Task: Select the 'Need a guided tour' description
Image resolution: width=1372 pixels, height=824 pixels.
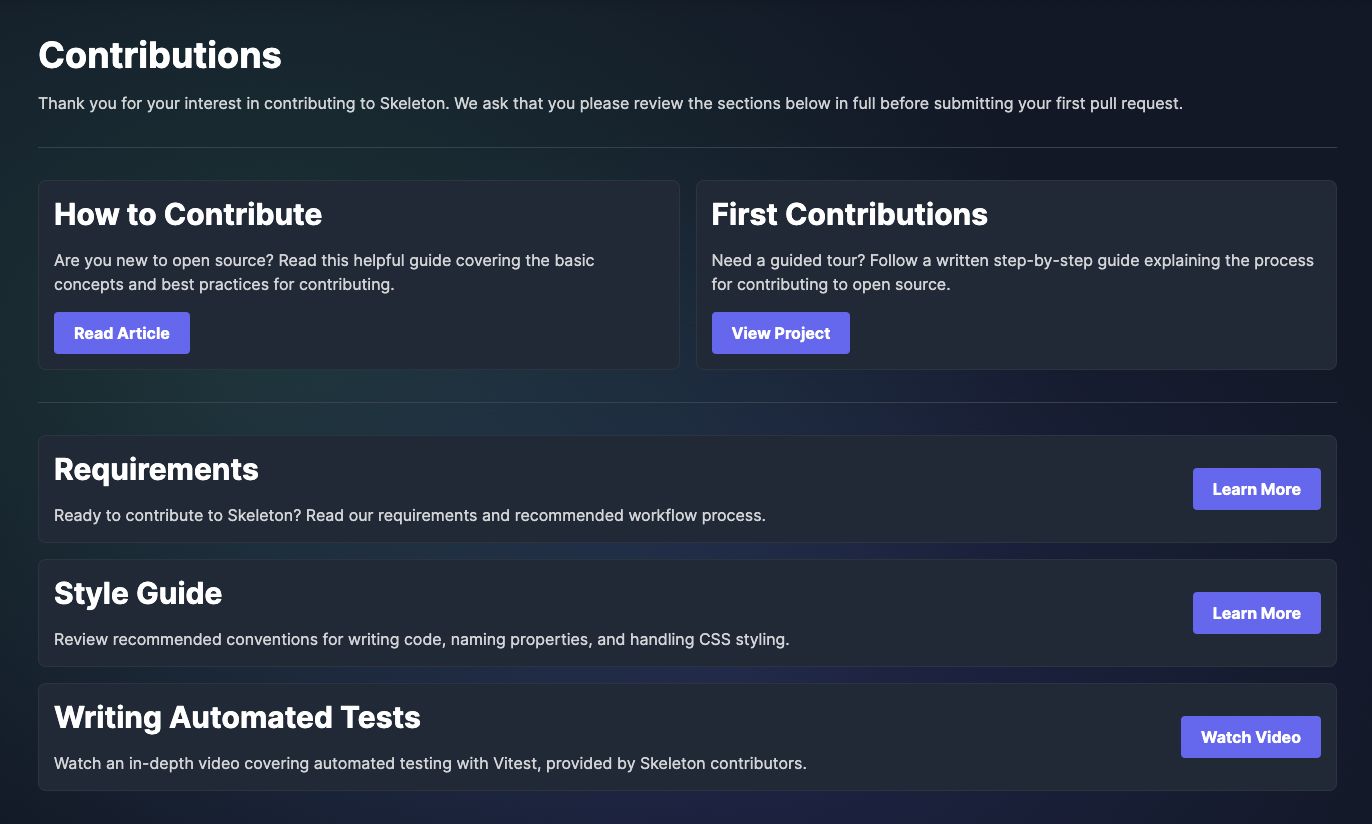Action: [1012, 272]
